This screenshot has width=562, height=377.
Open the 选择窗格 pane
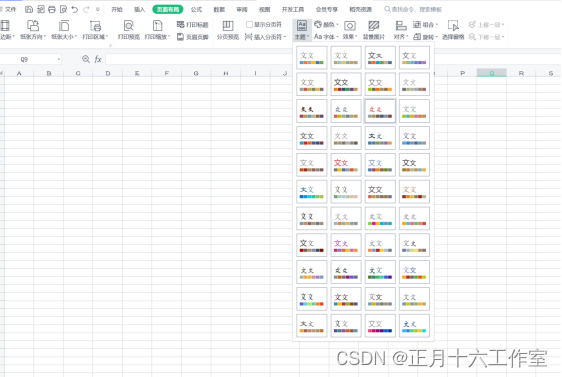click(453, 30)
